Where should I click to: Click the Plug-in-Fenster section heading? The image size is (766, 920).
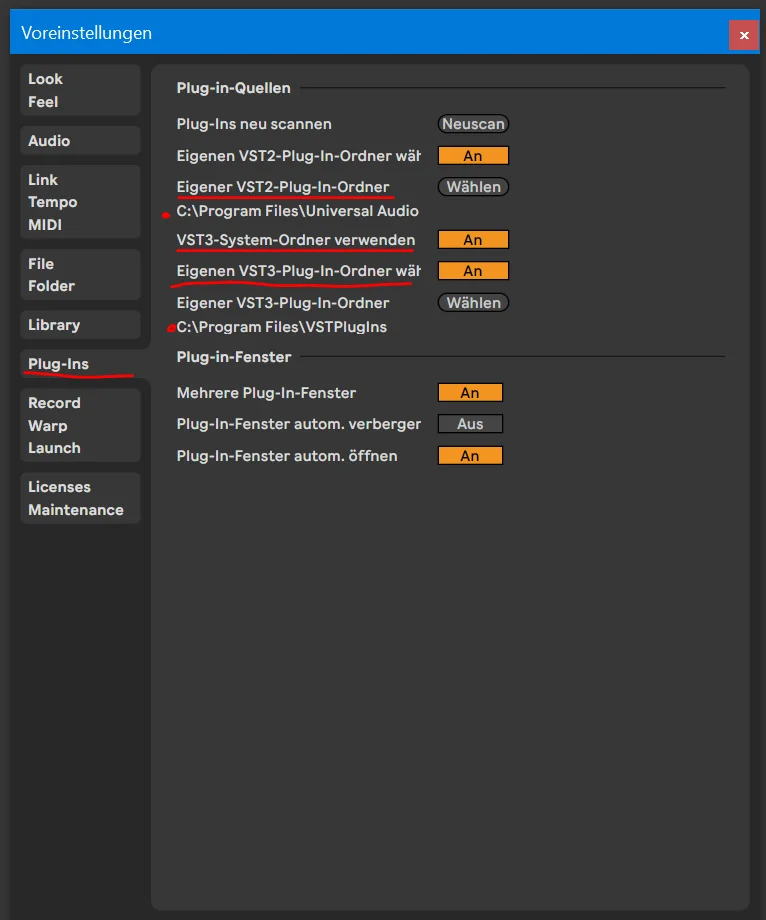pos(234,357)
